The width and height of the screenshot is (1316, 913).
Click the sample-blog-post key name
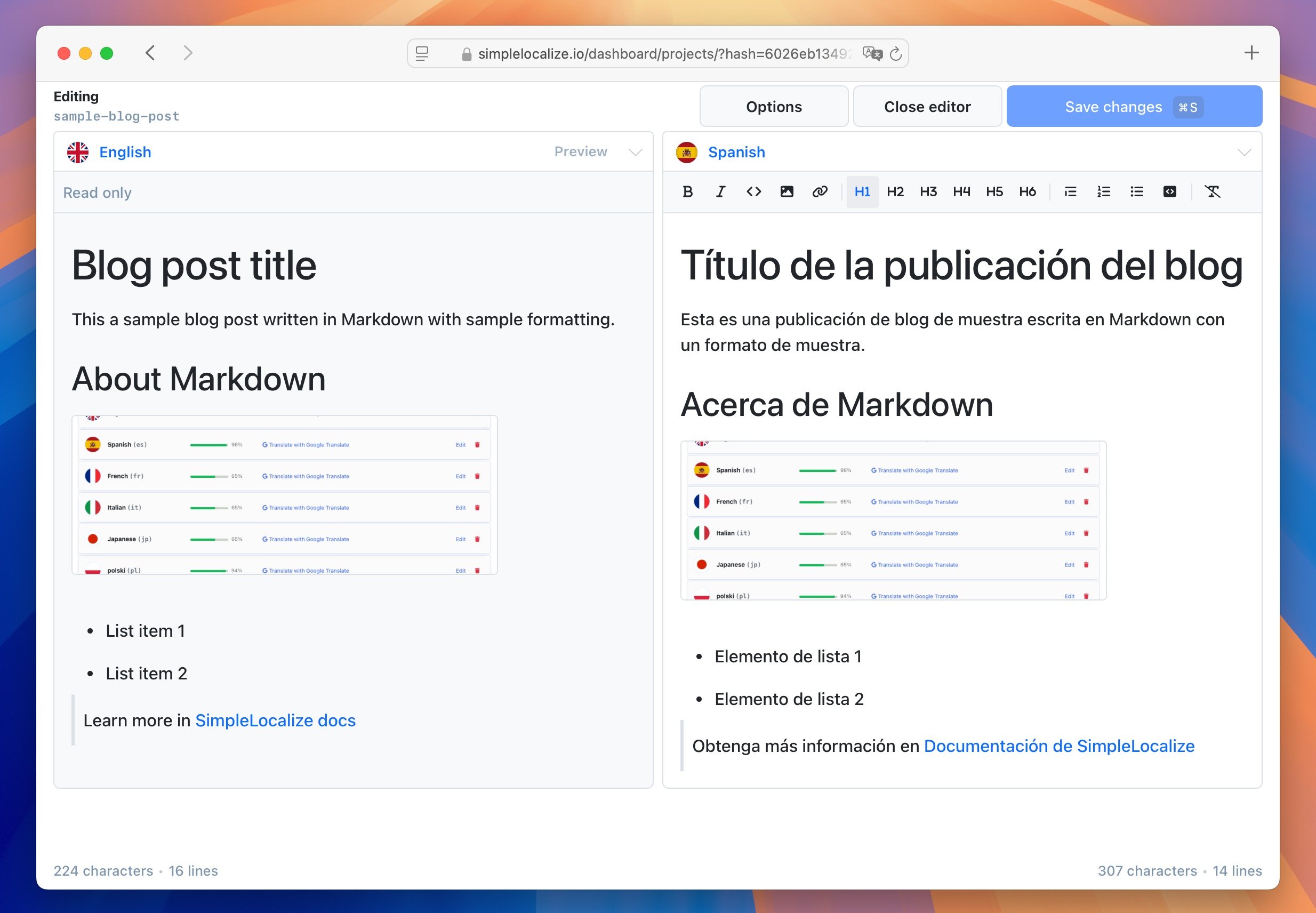[x=116, y=116]
